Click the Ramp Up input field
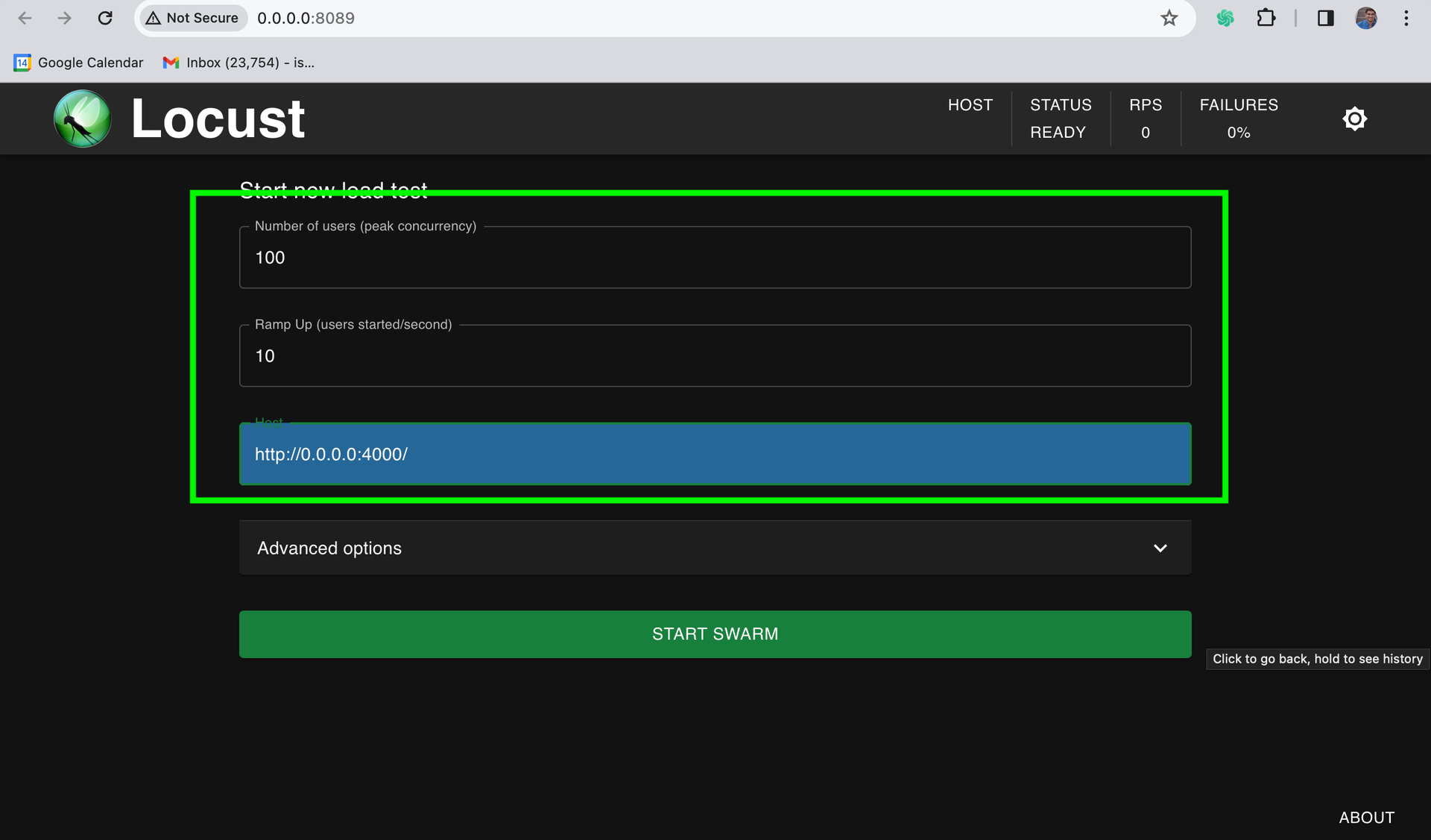 click(714, 356)
